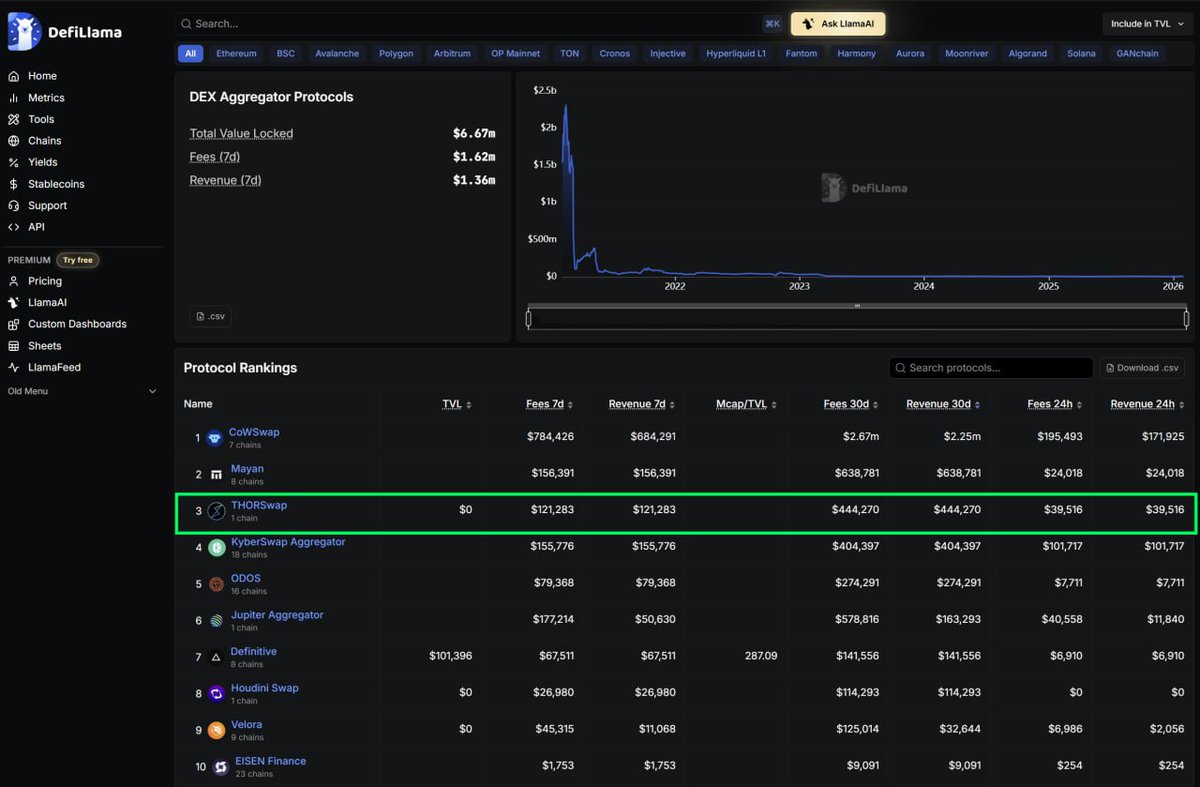This screenshot has width=1200, height=787.
Task: Click the ODOS protocol logo
Action: click(215, 584)
